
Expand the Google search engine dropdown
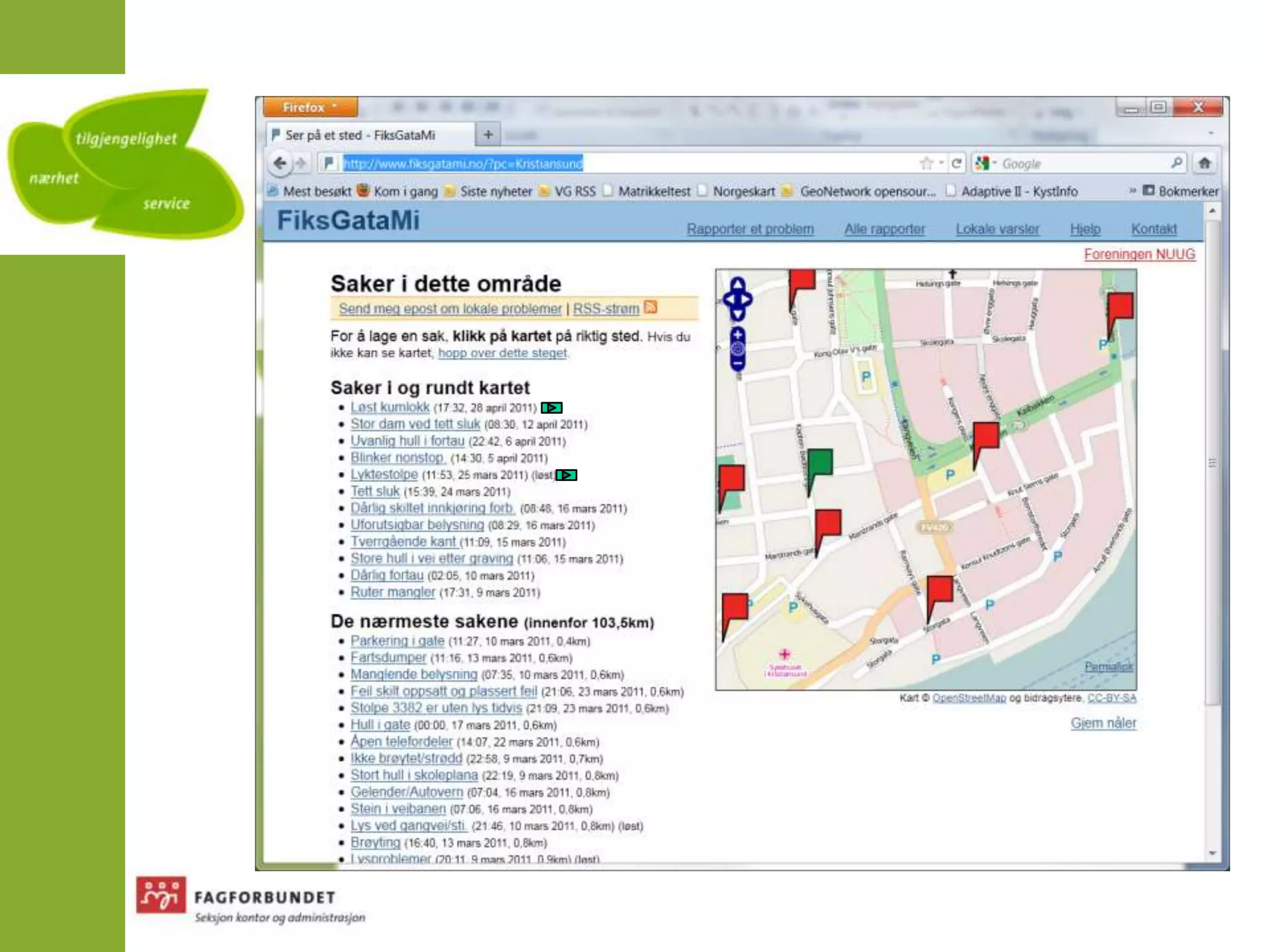click(987, 164)
